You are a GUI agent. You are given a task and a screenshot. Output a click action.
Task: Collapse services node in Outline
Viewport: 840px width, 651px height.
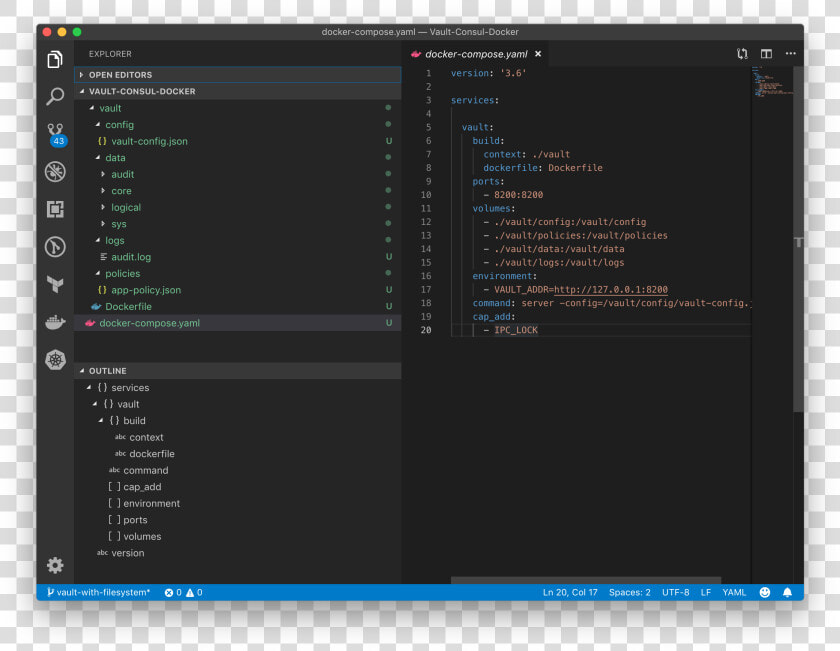(x=88, y=387)
